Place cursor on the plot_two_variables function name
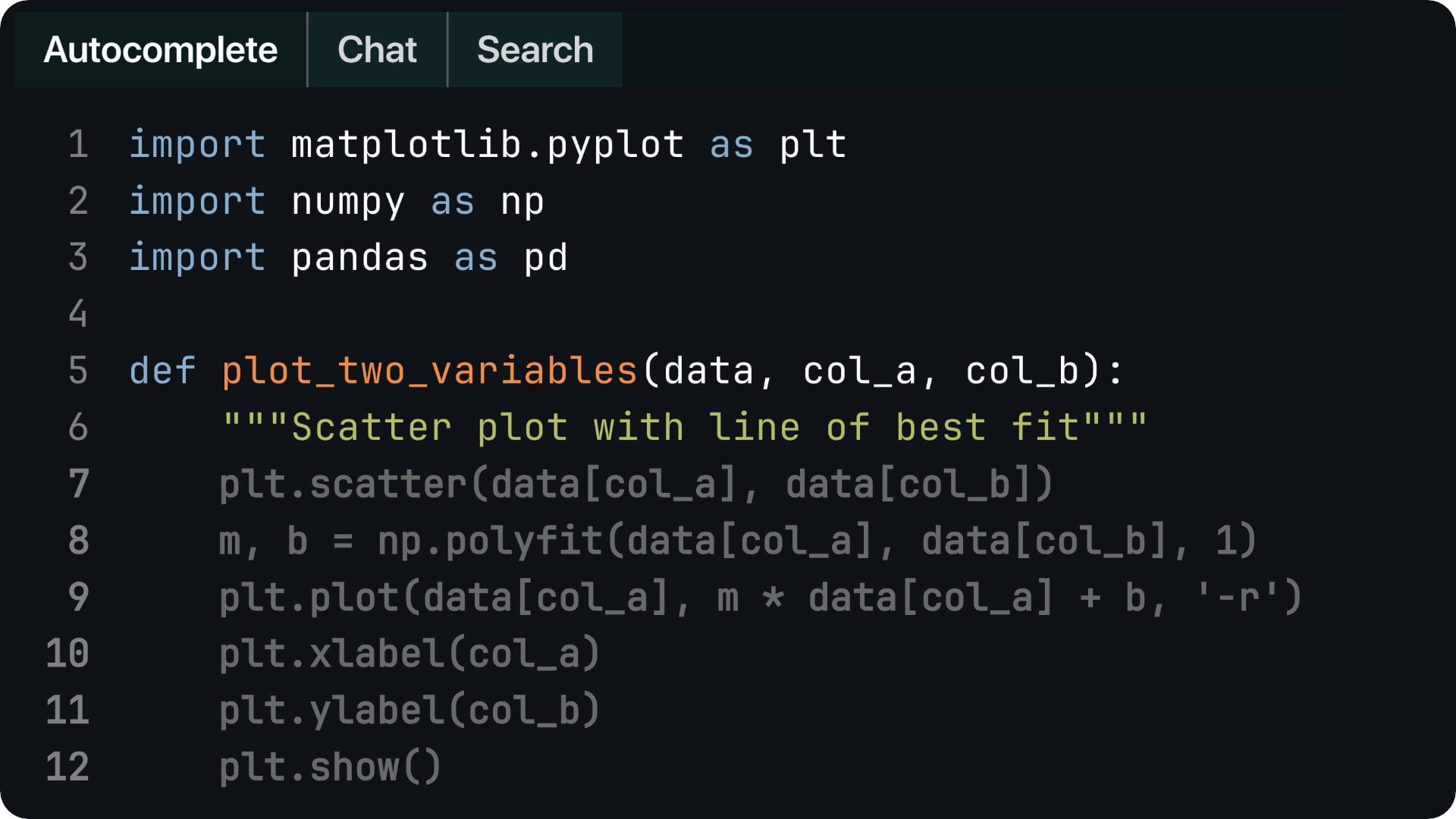Viewport: 1456px width, 819px height. (x=428, y=371)
